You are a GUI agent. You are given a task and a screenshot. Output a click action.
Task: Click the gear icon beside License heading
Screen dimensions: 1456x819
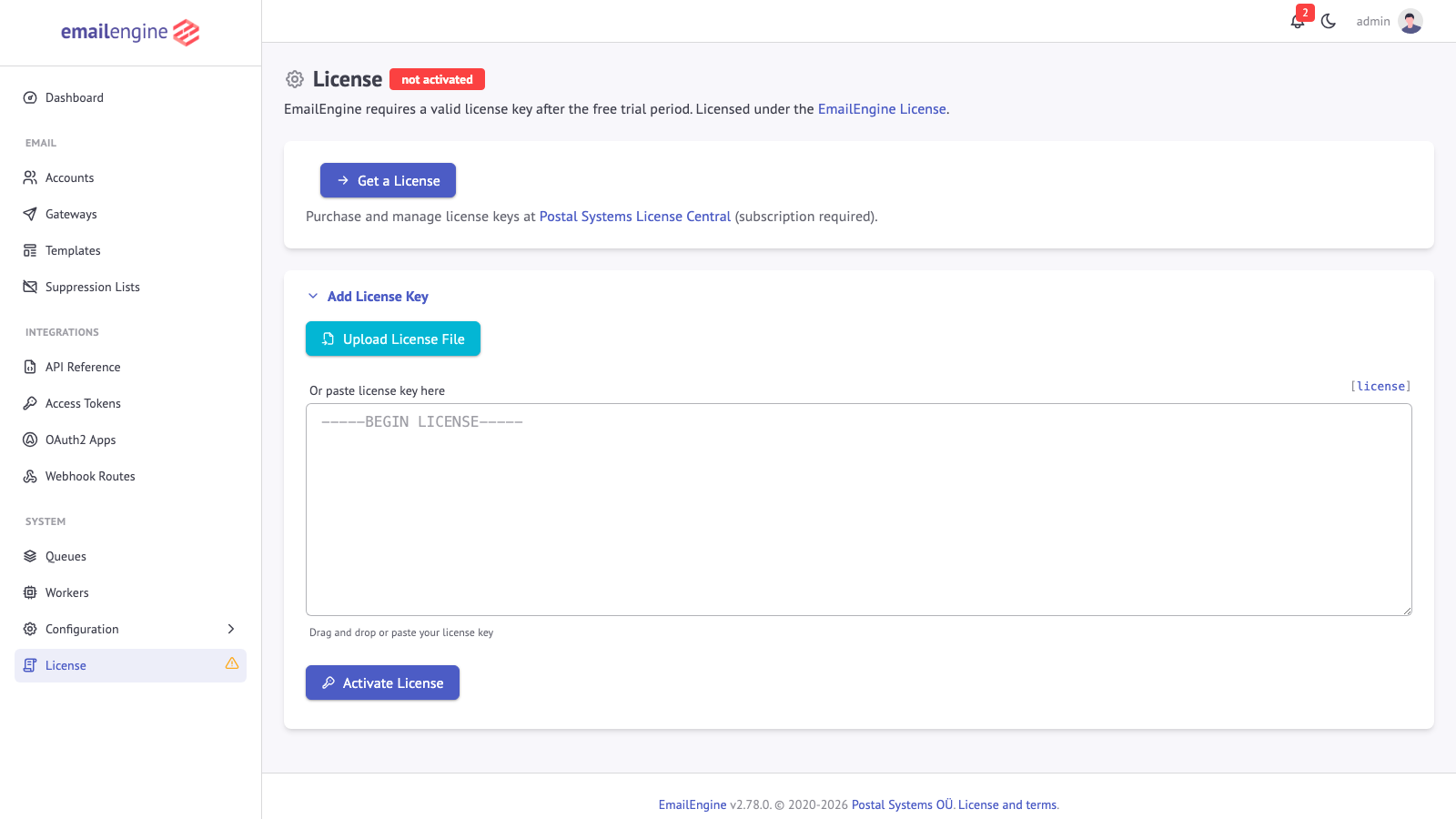pyautogui.click(x=295, y=79)
